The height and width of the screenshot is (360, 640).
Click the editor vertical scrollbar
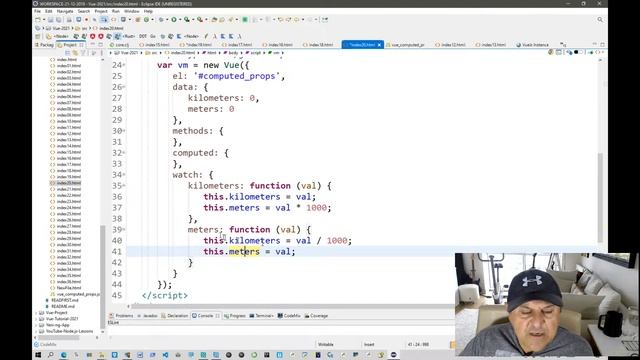[600, 198]
